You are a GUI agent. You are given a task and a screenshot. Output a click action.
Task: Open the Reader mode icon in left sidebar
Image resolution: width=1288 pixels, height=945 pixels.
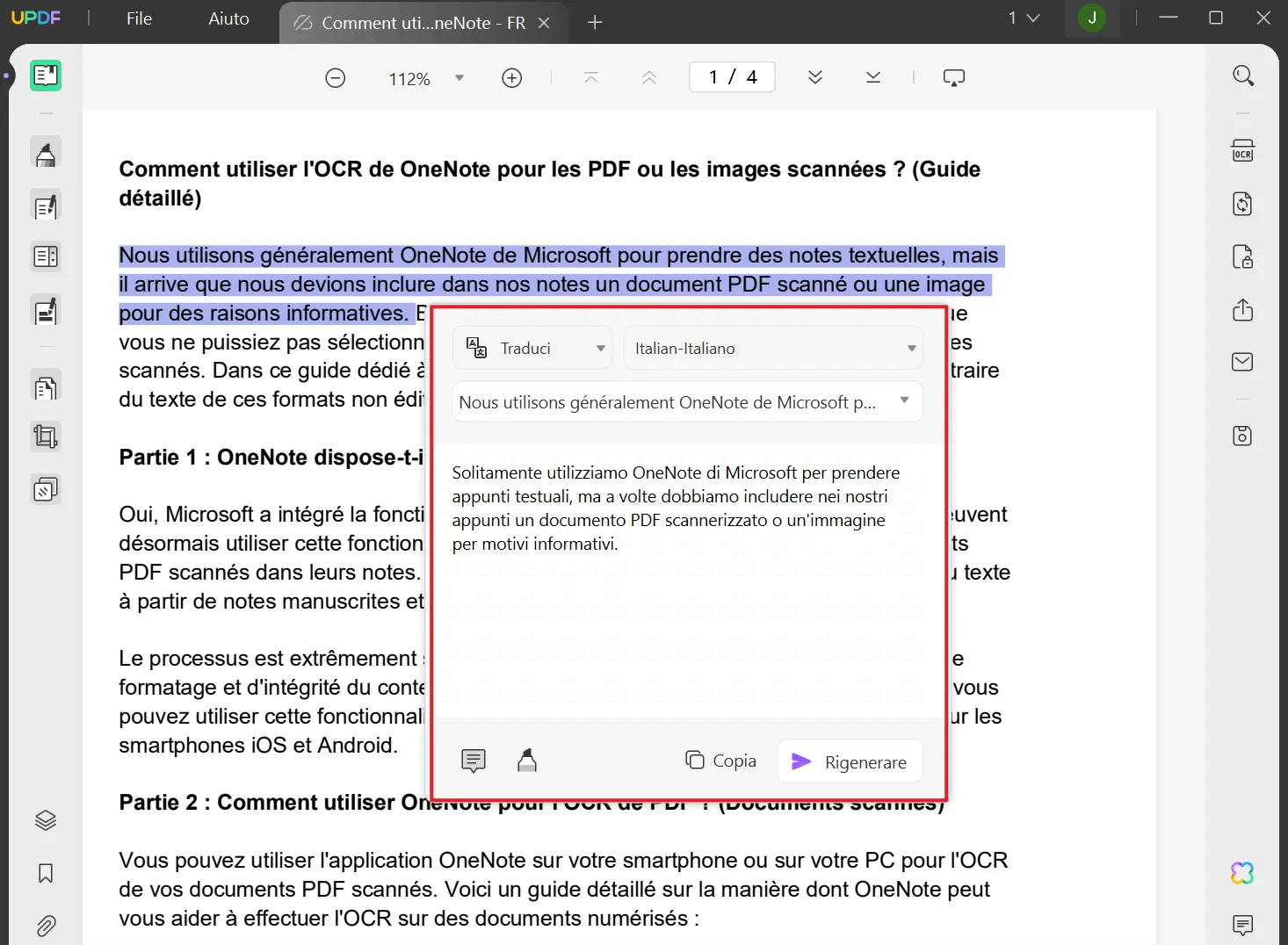[x=46, y=76]
